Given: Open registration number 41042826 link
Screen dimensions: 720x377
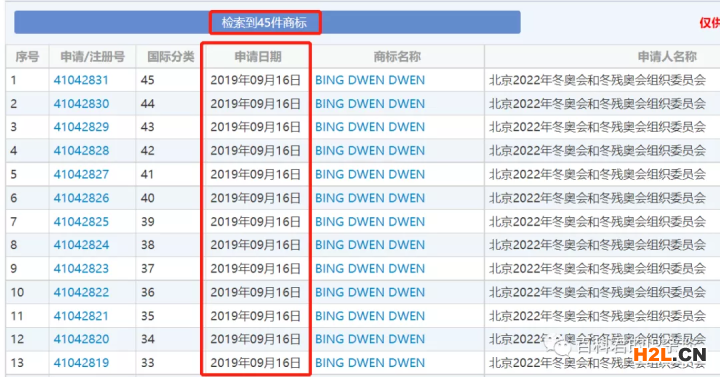Looking at the screenshot, I should point(81,198).
